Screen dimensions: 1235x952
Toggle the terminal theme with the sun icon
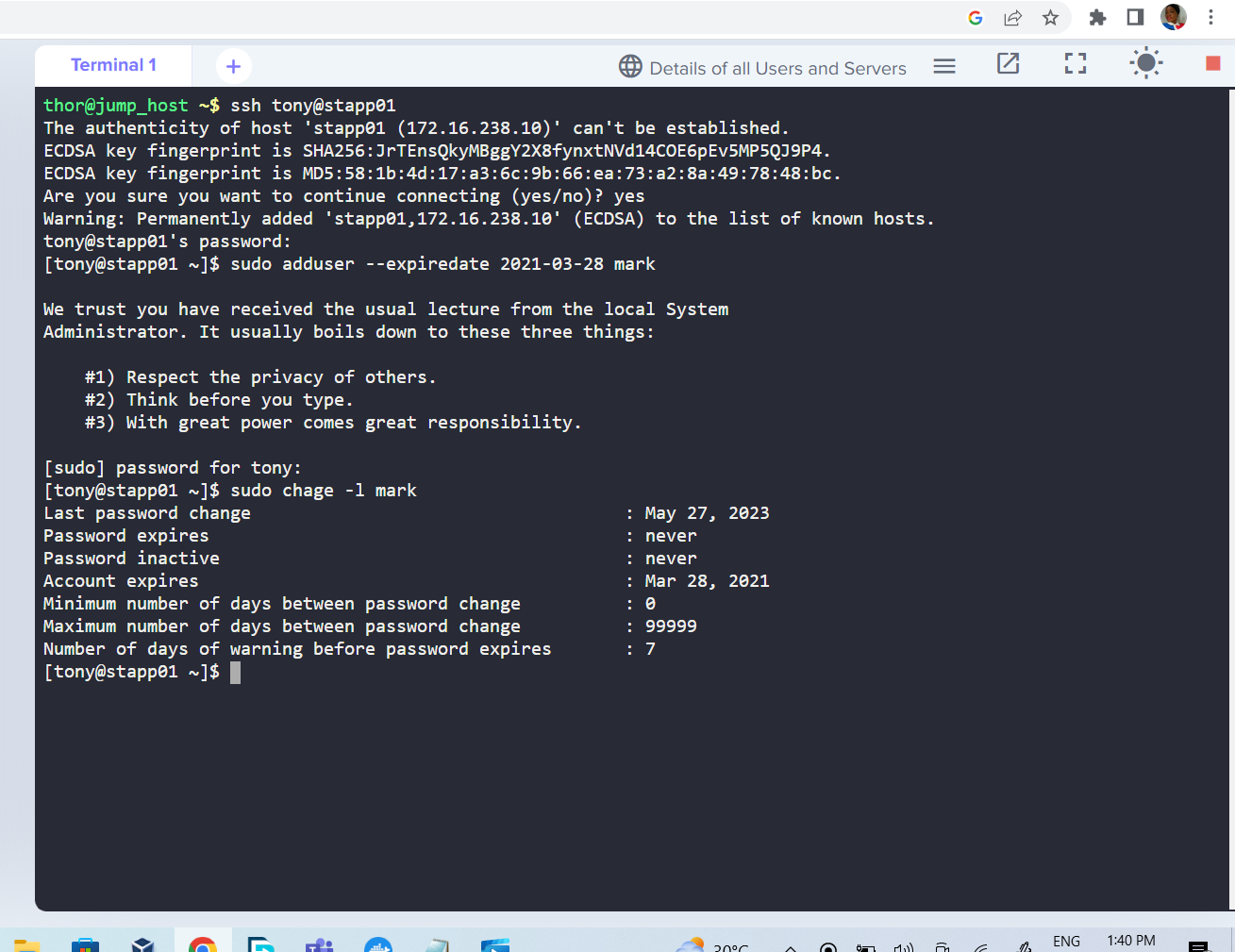tap(1145, 63)
